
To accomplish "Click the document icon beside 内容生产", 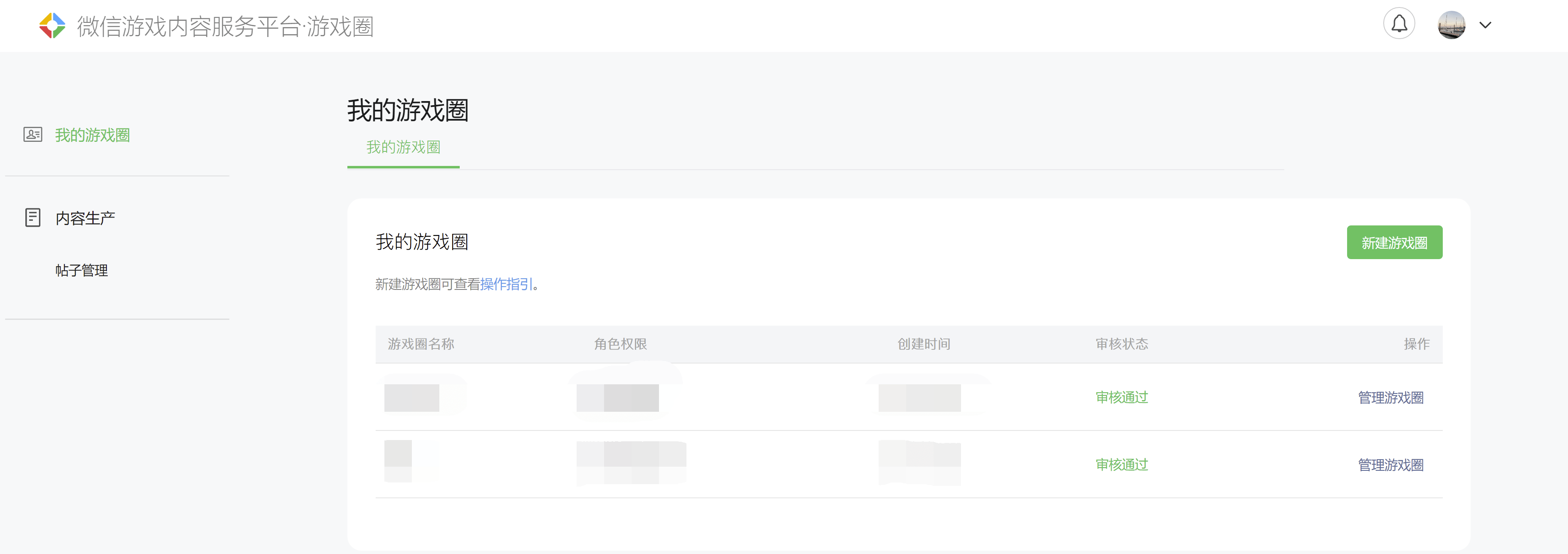I will click(33, 218).
